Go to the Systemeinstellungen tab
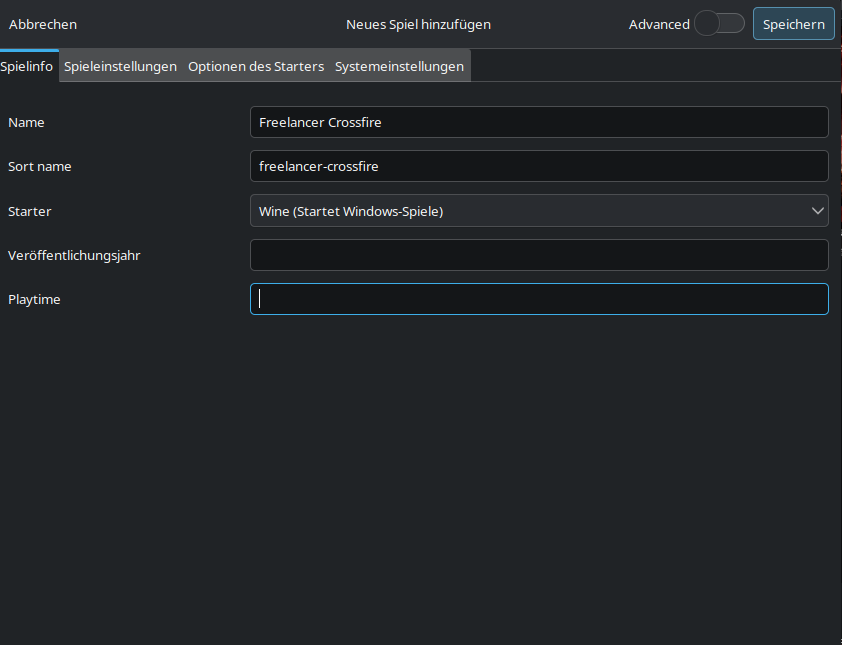This screenshot has height=645, width=842. (x=399, y=66)
